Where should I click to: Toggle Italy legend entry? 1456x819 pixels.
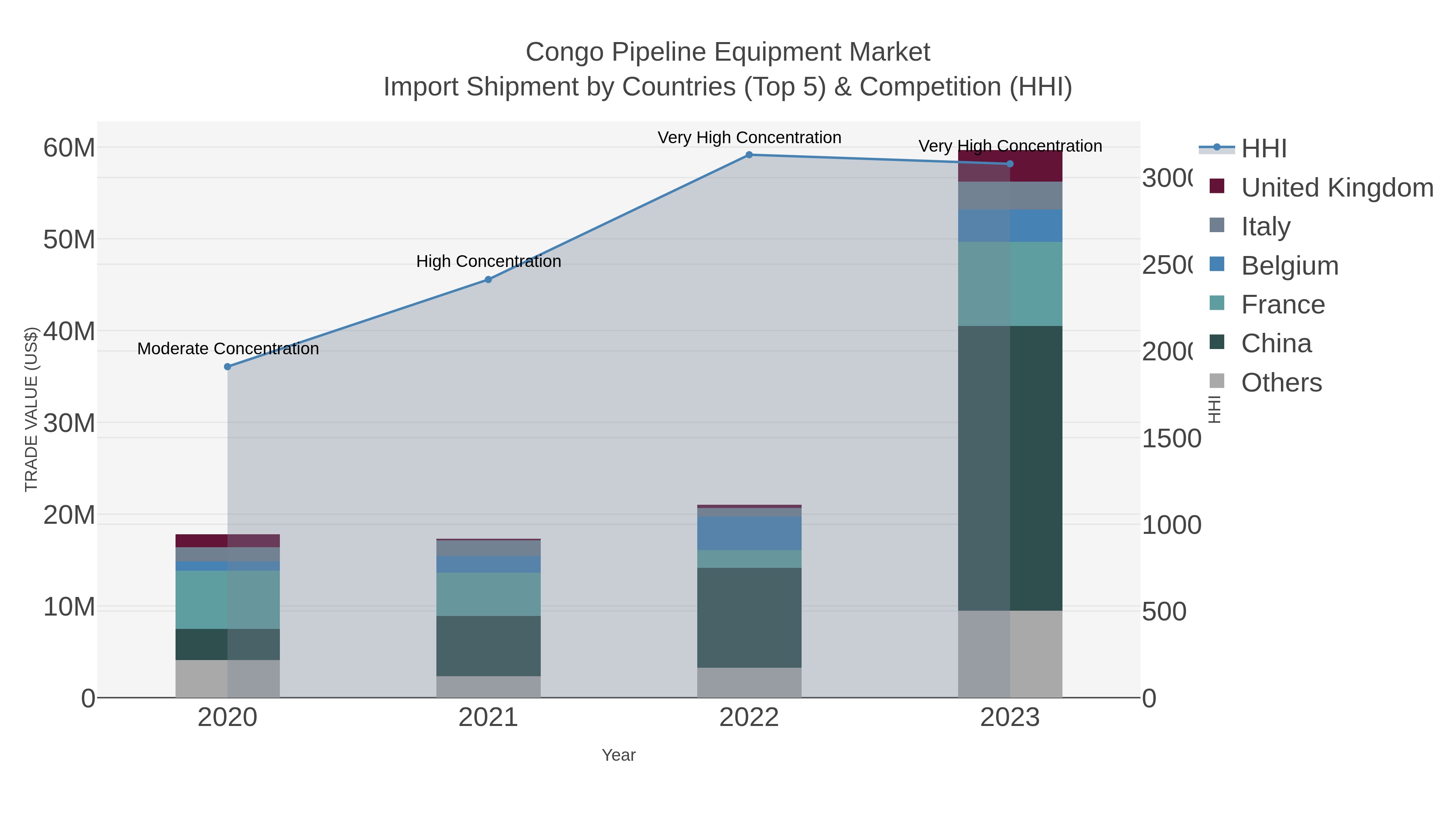1250,226
